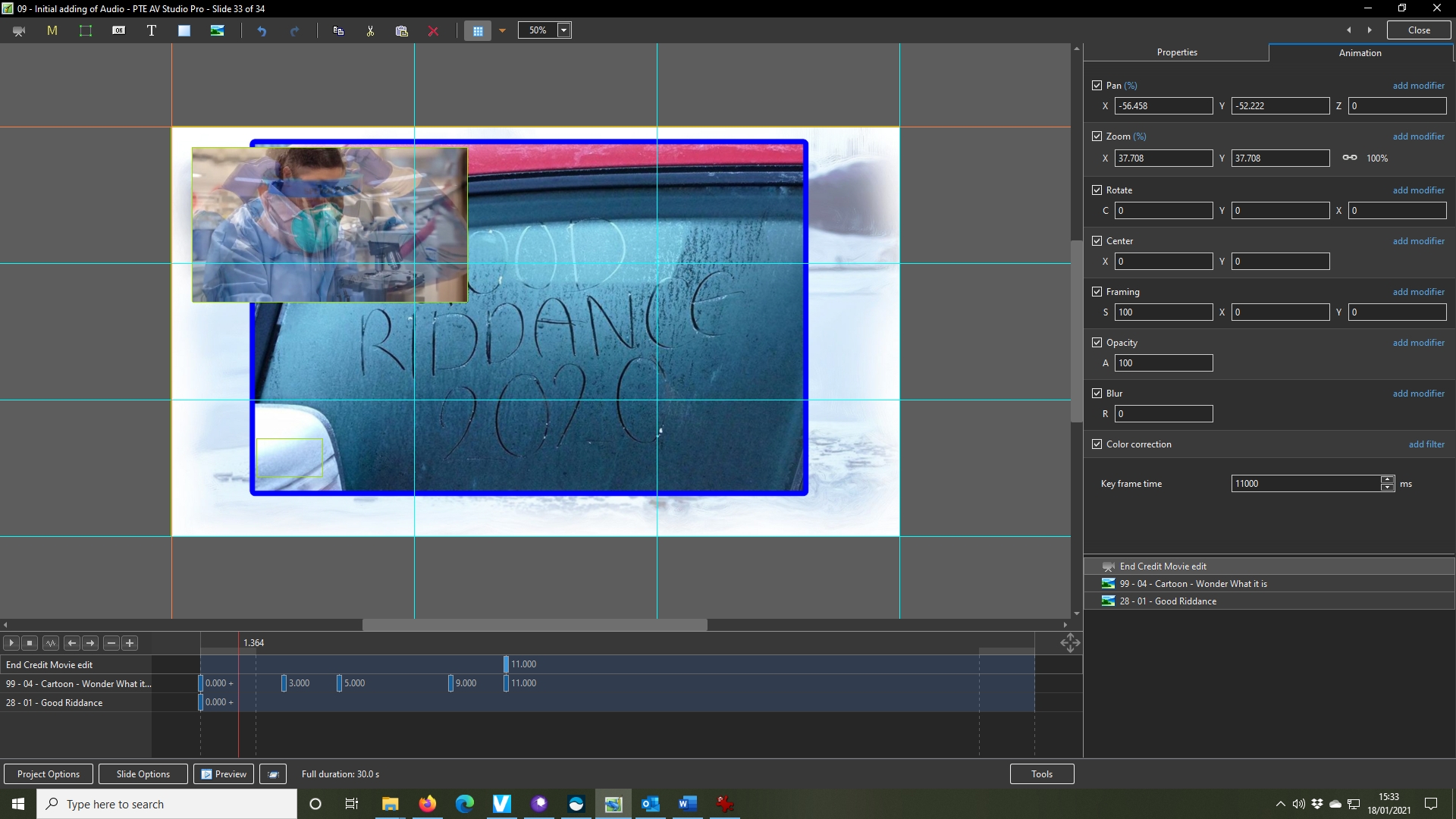This screenshot has height=819, width=1456.
Task: Click the Add Mask 'M' icon
Action: click(x=52, y=30)
